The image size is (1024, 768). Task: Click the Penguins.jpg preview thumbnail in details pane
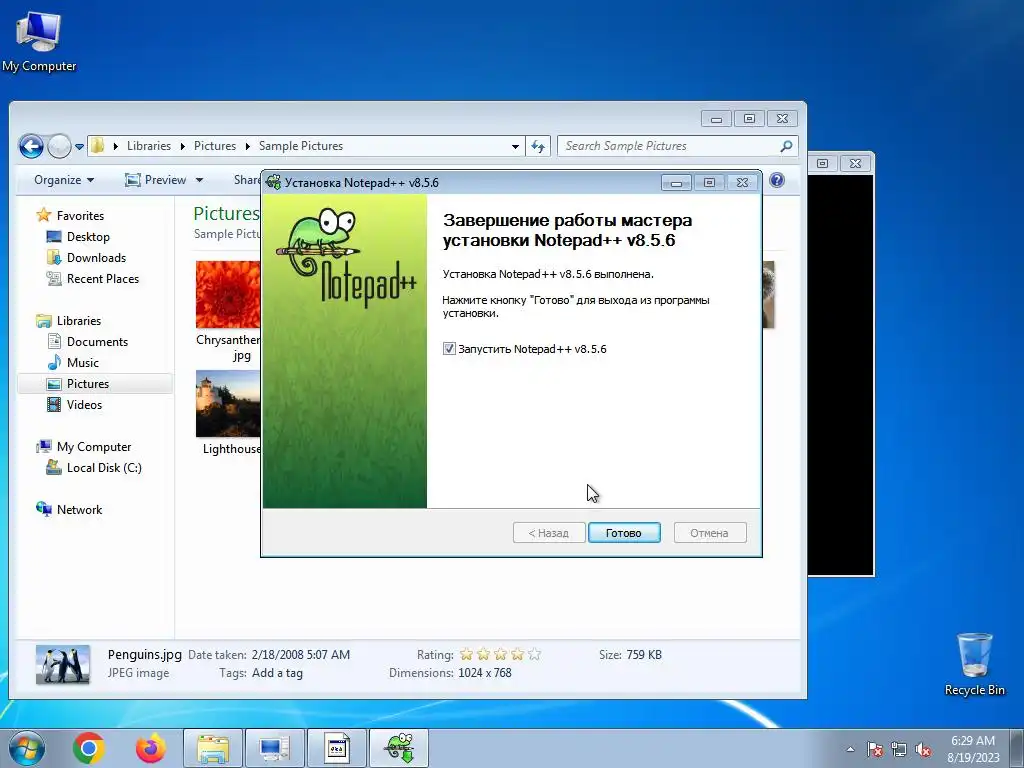(63, 665)
